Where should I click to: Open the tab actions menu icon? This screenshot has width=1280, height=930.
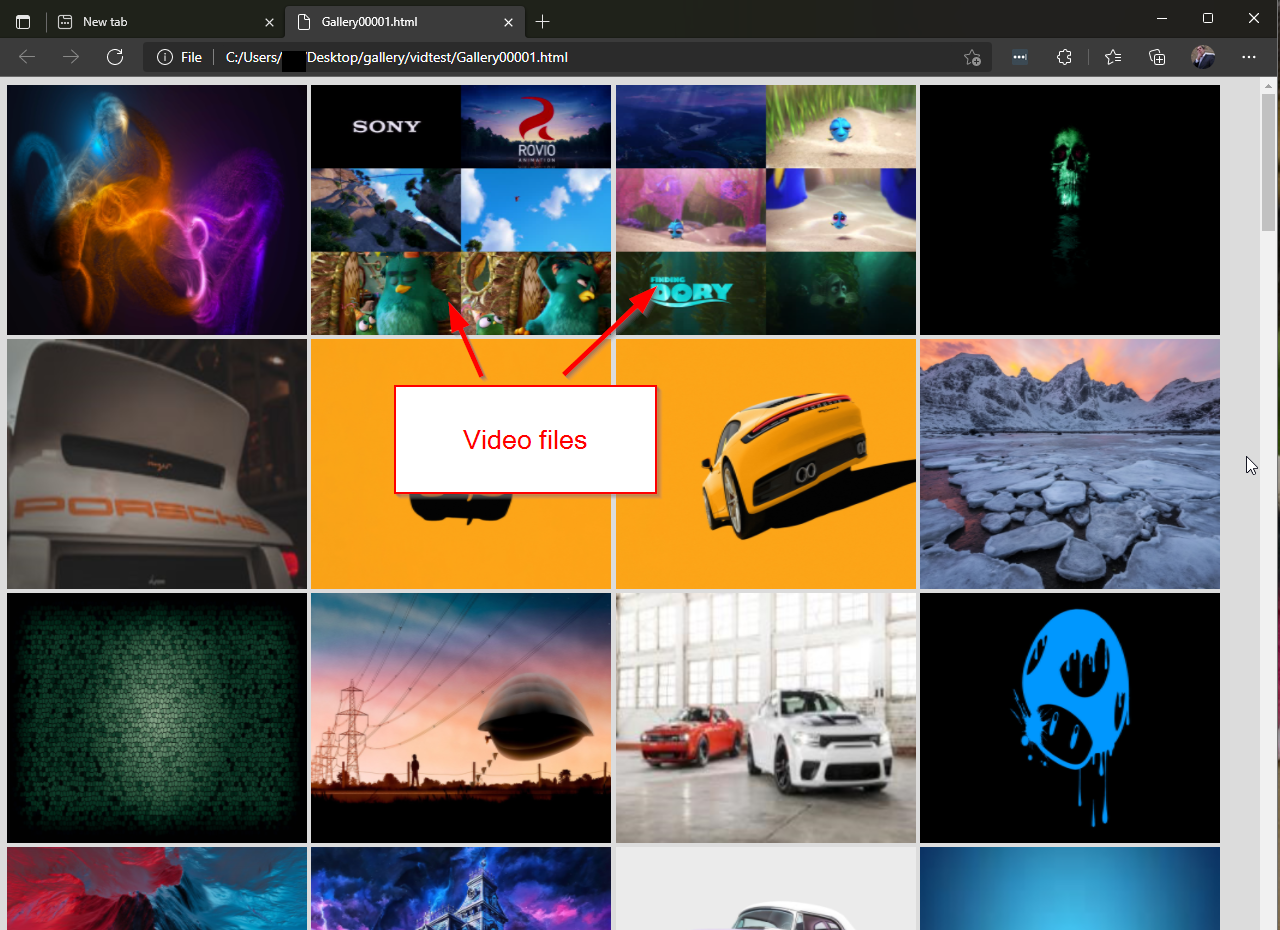23,21
